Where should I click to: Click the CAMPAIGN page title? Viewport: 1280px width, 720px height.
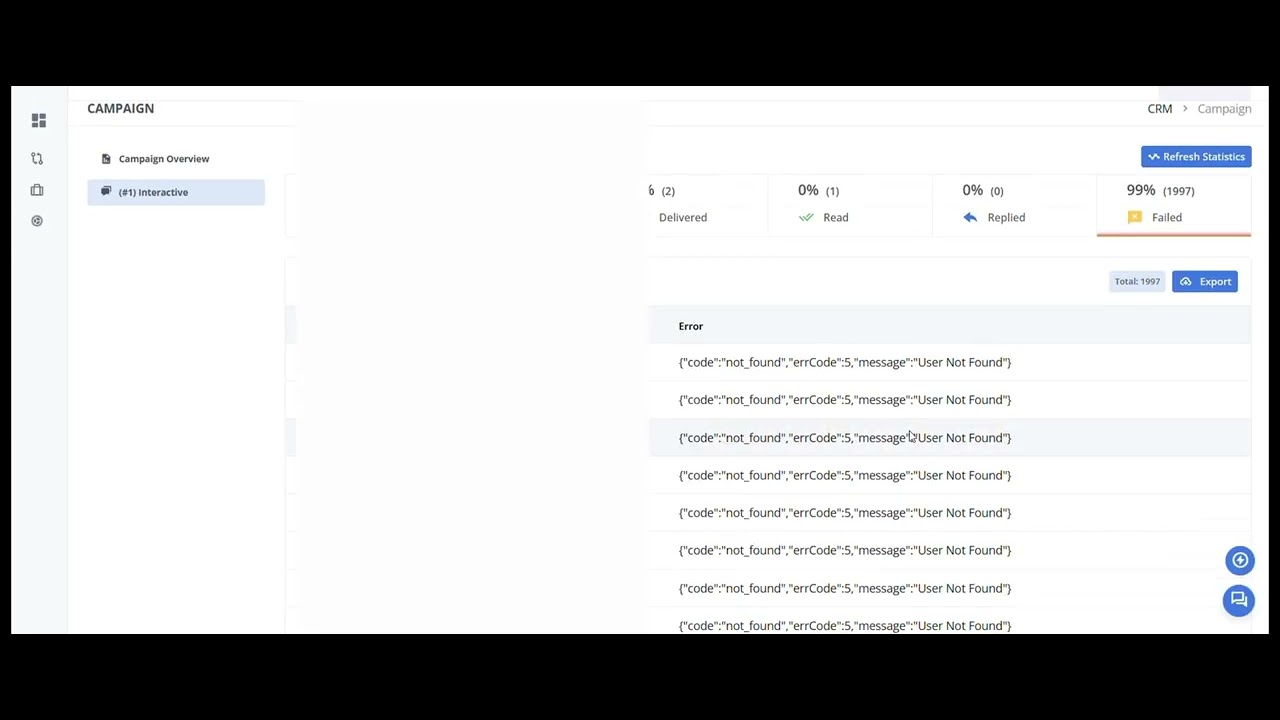[121, 108]
